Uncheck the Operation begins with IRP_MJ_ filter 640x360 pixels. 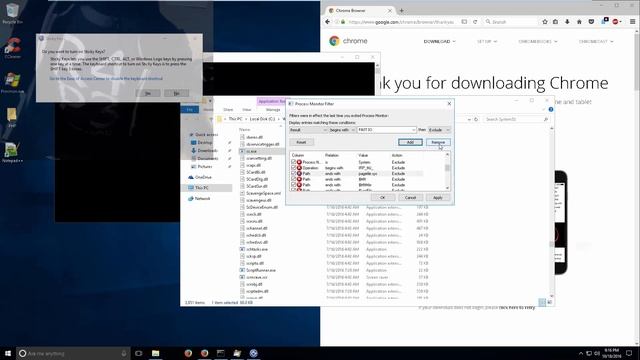293,168
